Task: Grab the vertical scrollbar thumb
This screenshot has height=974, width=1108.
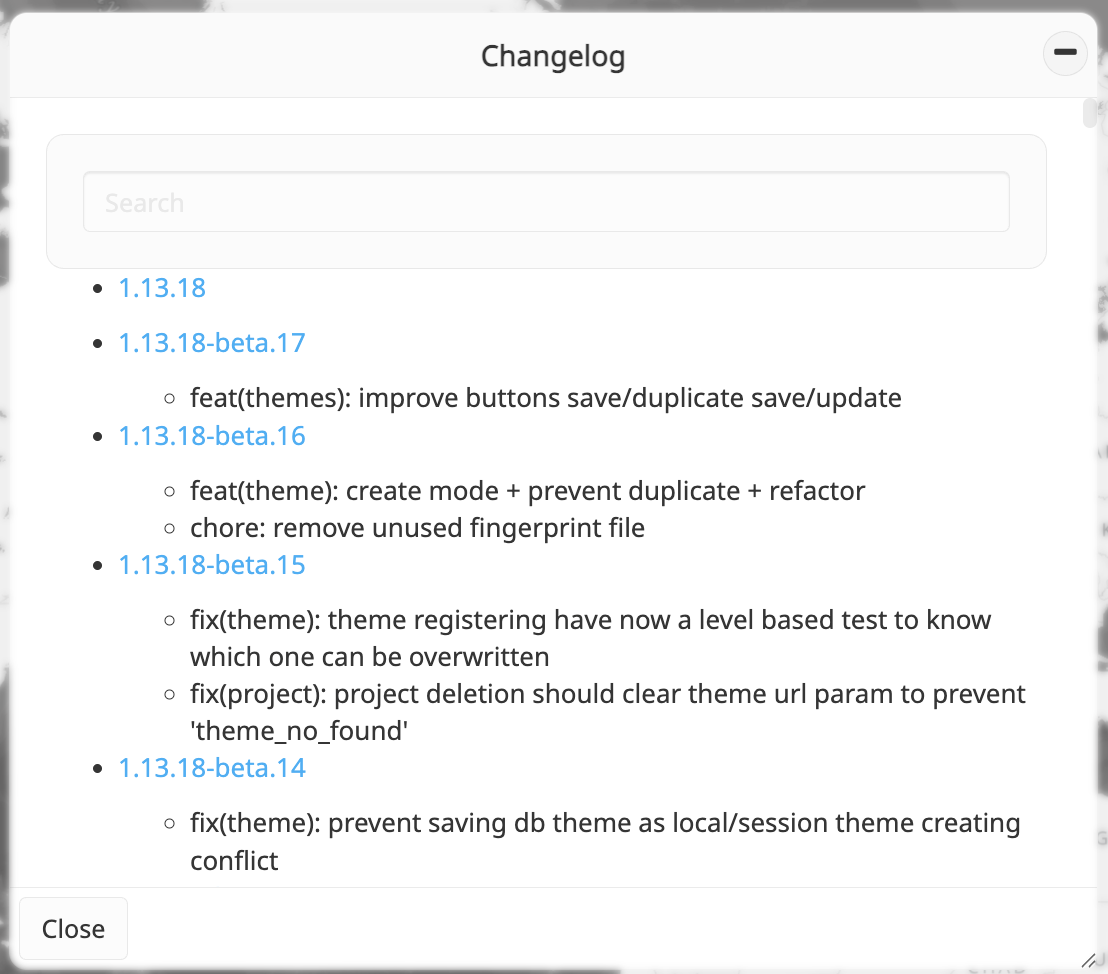Action: coord(1089,113)
